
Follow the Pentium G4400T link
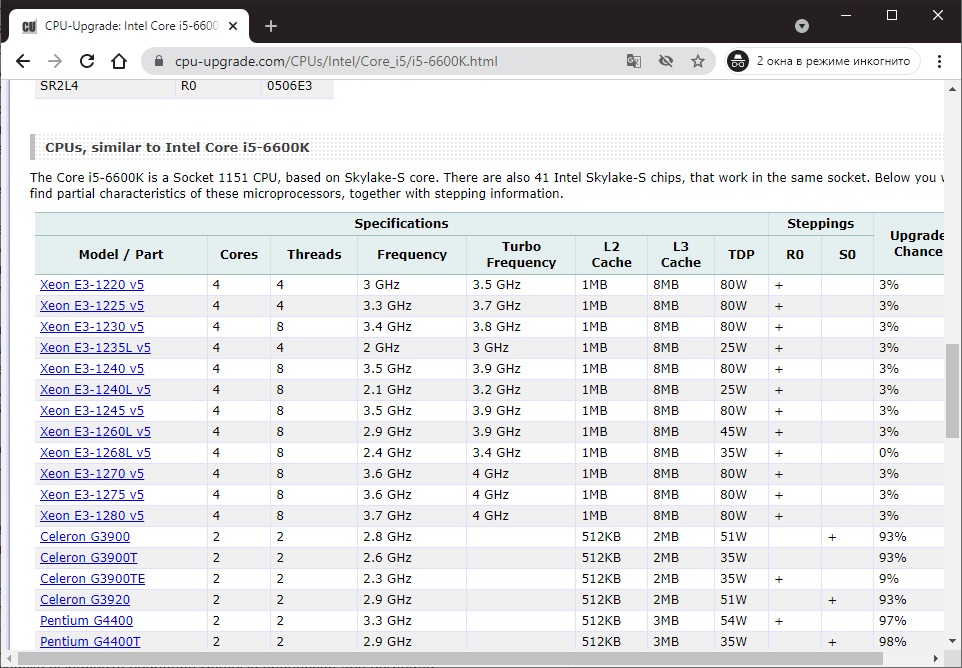(90, 642)
